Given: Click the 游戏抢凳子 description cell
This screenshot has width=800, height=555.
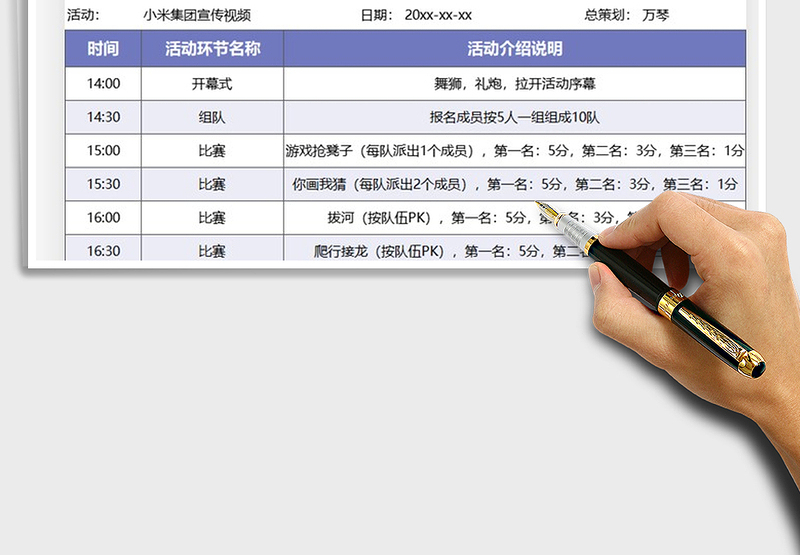Looking at the screenshot, I should [x=515, y=151].
